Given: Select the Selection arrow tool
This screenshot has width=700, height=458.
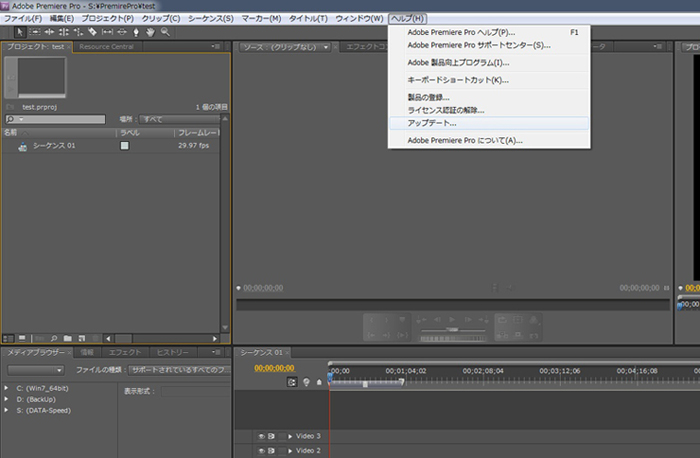Looking at the screenshot, I should pyautogui.click(x=20, y=32).
